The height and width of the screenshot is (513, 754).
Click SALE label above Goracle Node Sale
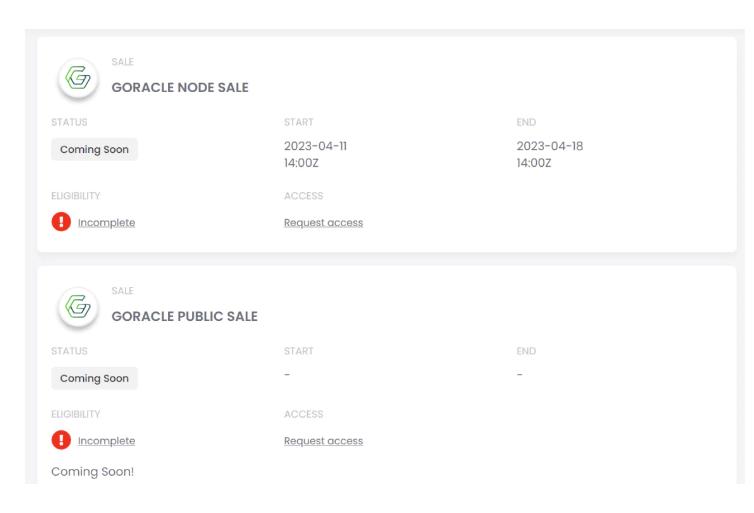pos(123,62)
